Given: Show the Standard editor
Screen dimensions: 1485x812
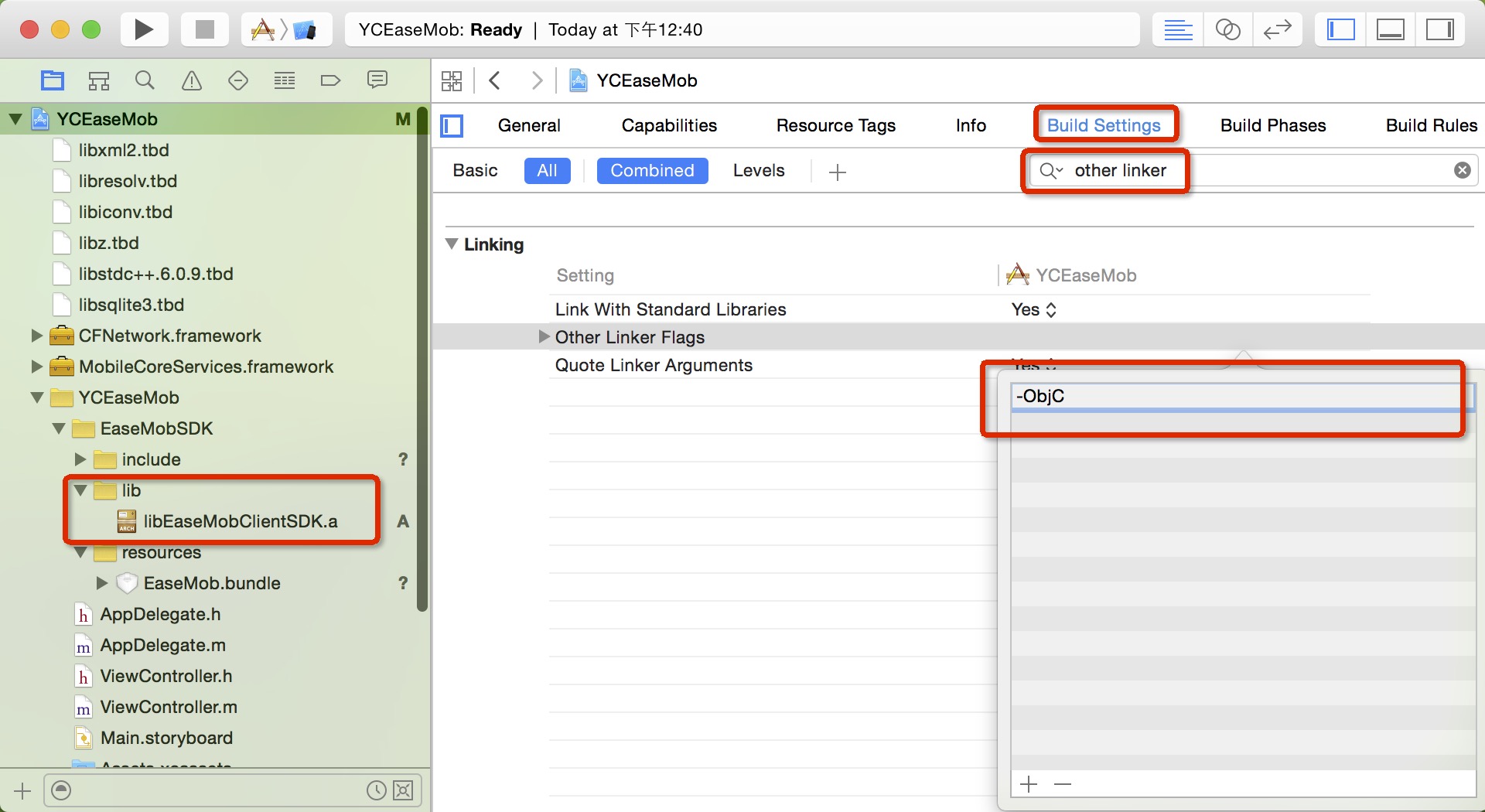Looking at the screenshot, I should point(1178,29).
